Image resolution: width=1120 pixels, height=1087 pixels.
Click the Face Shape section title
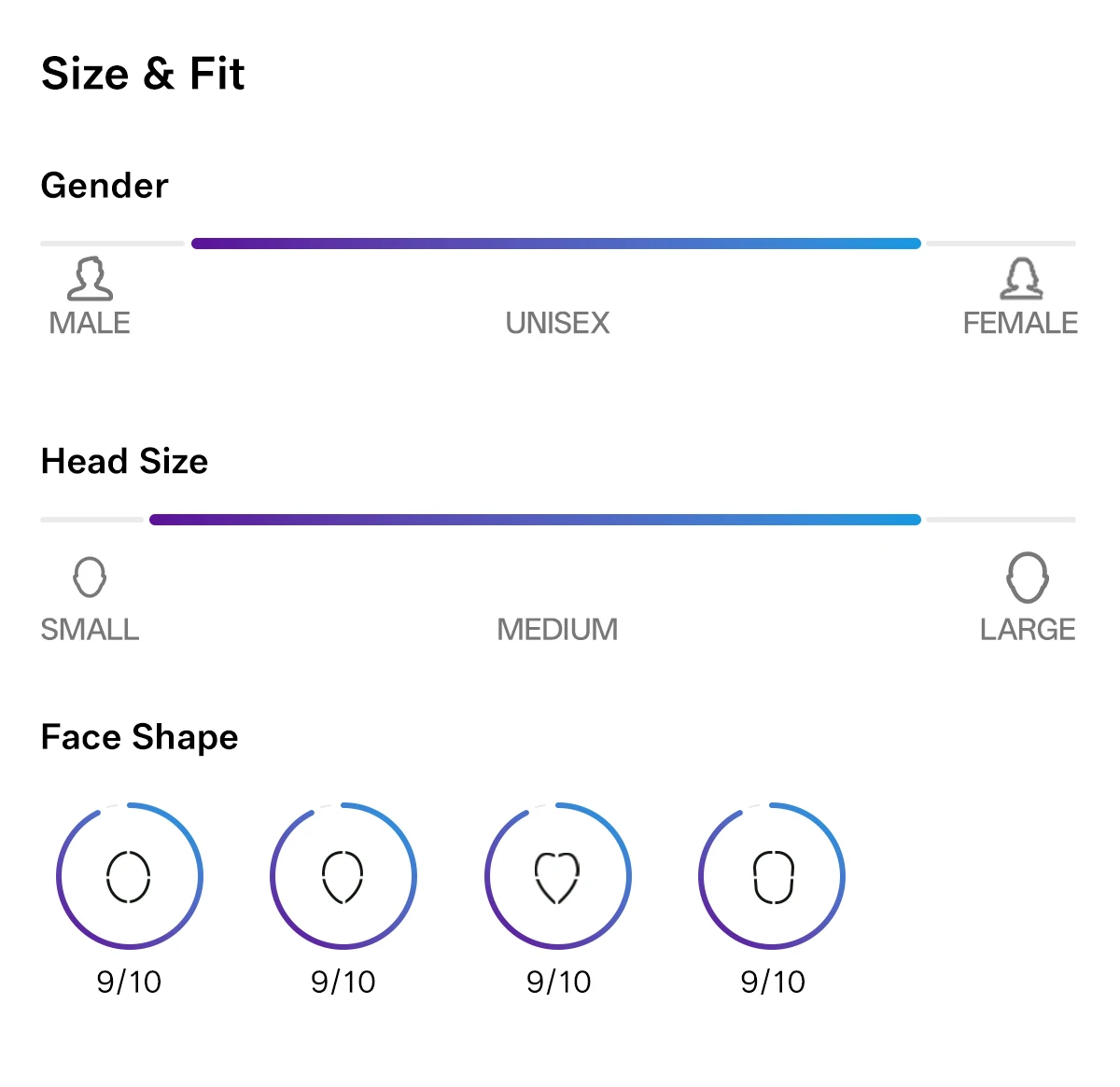[x=140, y=738]
